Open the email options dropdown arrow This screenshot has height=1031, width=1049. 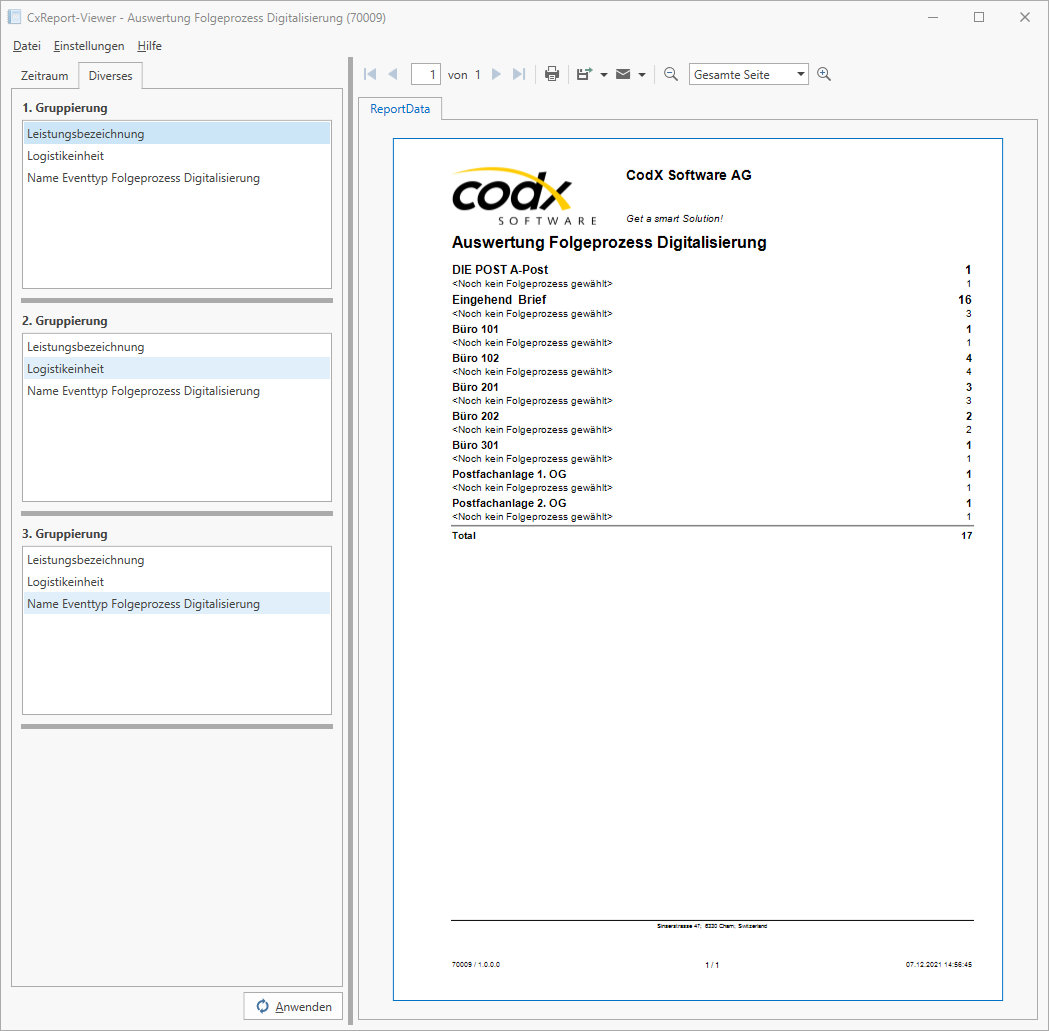point(641,73)
